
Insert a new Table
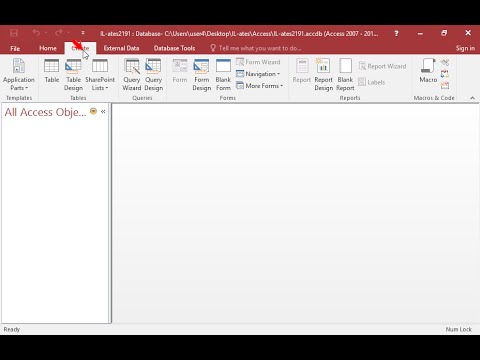[x=52, y=71]
